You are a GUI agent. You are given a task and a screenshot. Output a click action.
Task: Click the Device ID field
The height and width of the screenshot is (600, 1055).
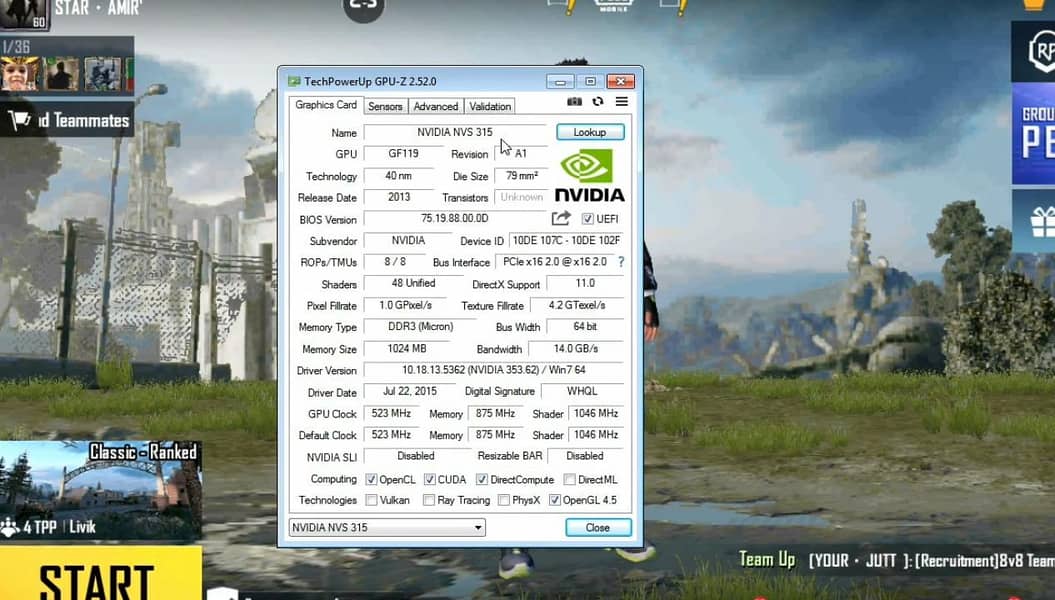tap(567, 240)
